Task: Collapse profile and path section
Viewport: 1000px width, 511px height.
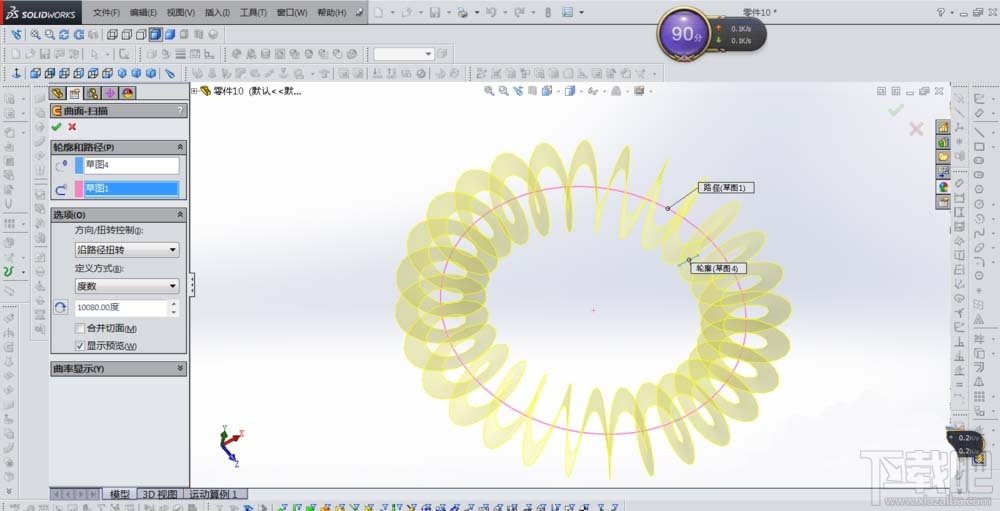Action: click(x=180, y=147)
